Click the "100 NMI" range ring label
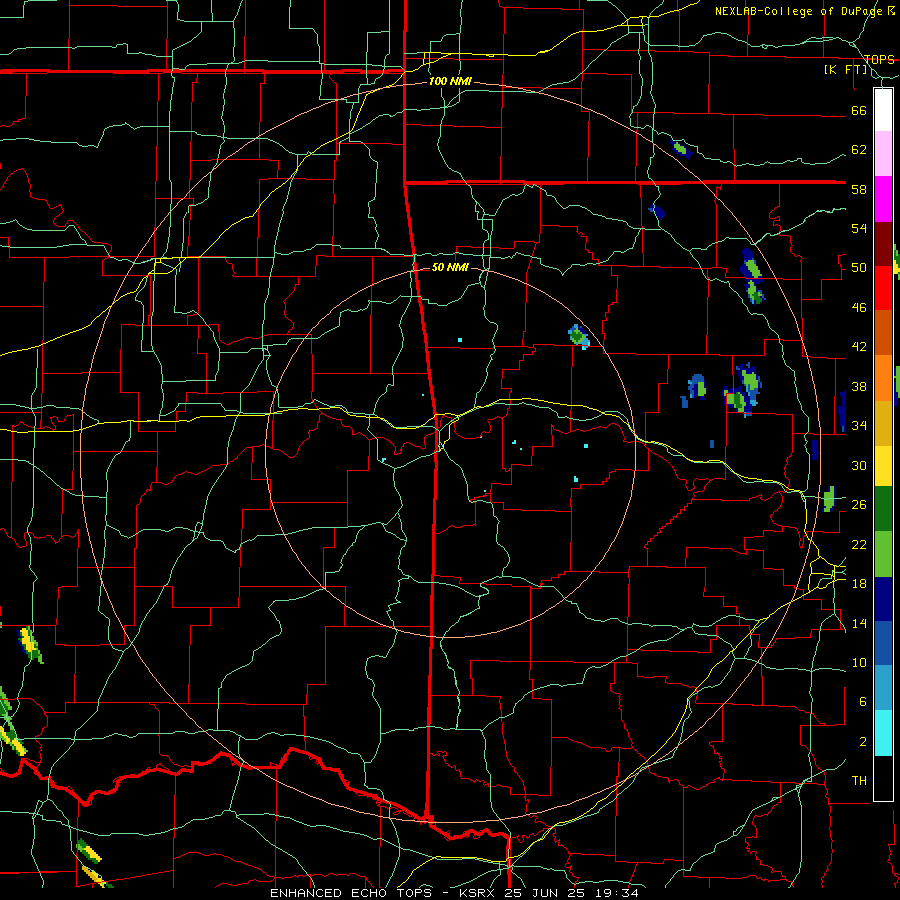 [x=450, y=82]
